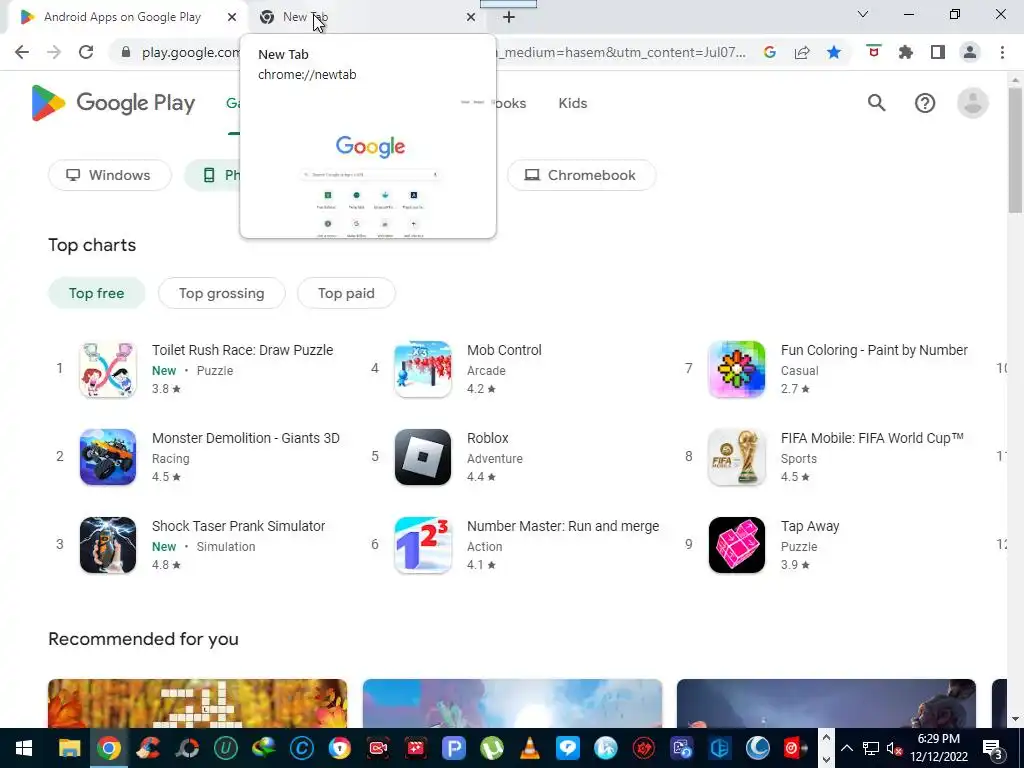Click Google icon in address bar
1024x768 pixels.
click(x=770, y=52)
